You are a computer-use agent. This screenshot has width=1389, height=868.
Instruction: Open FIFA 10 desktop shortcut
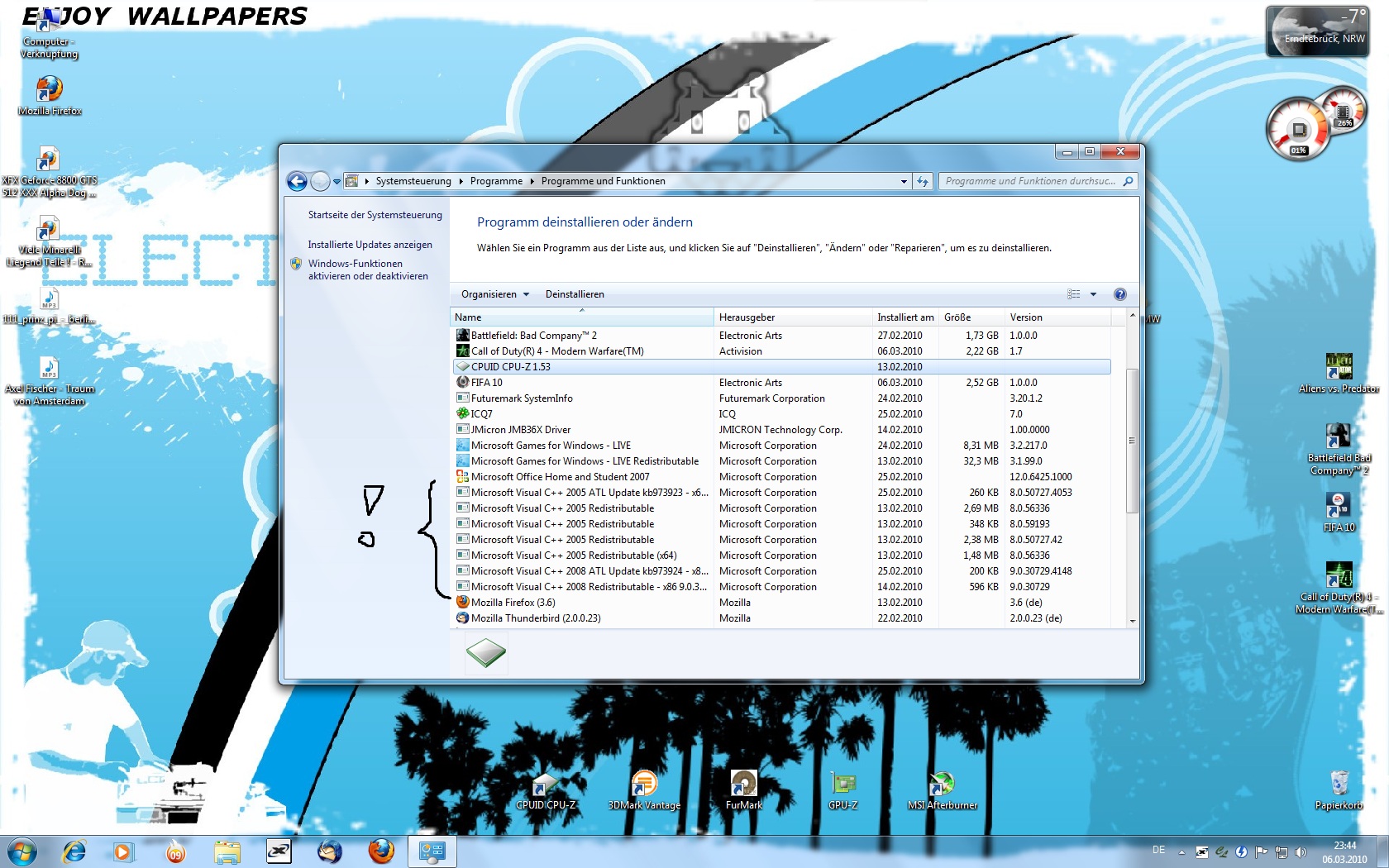click(x=1339, y=513)
